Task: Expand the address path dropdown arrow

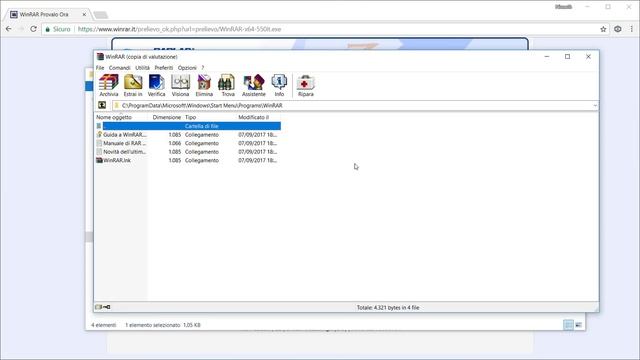Action: 595,106
